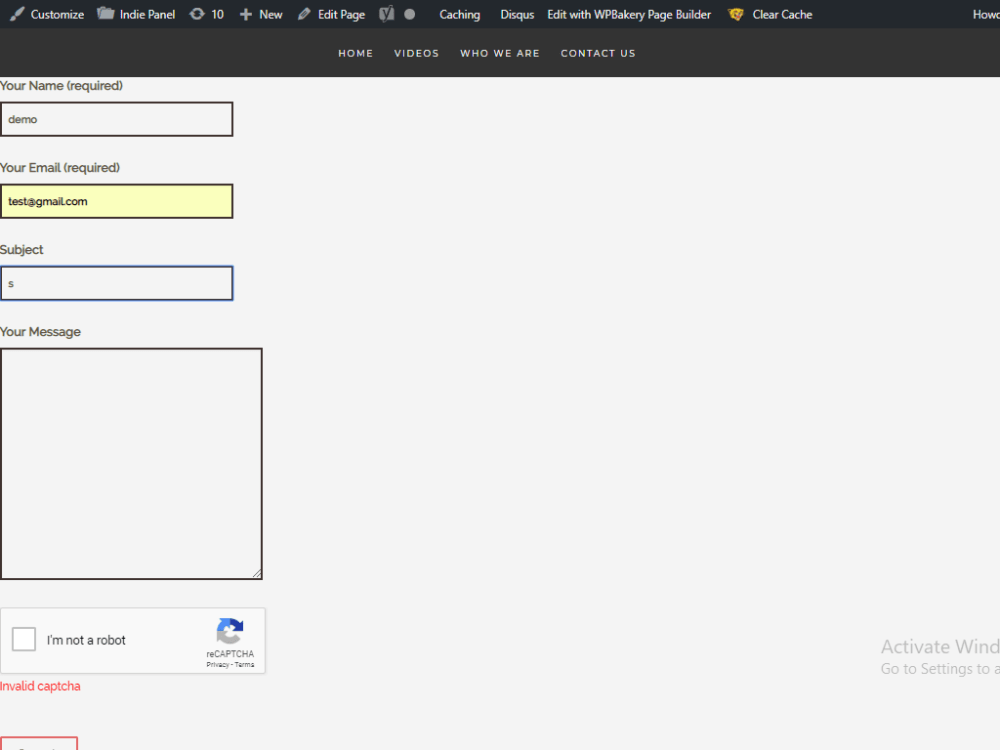Open the CONTACT US page
Image resolution: width=1000 pixels, height=750 pixels.
click(x=598, y=54)
